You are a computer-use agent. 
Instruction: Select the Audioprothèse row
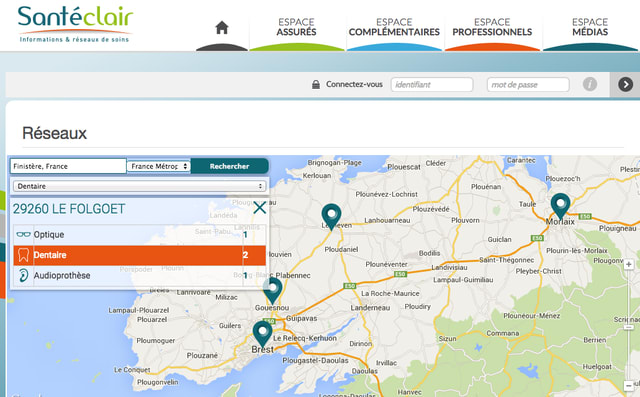click(x=140, y=275)
